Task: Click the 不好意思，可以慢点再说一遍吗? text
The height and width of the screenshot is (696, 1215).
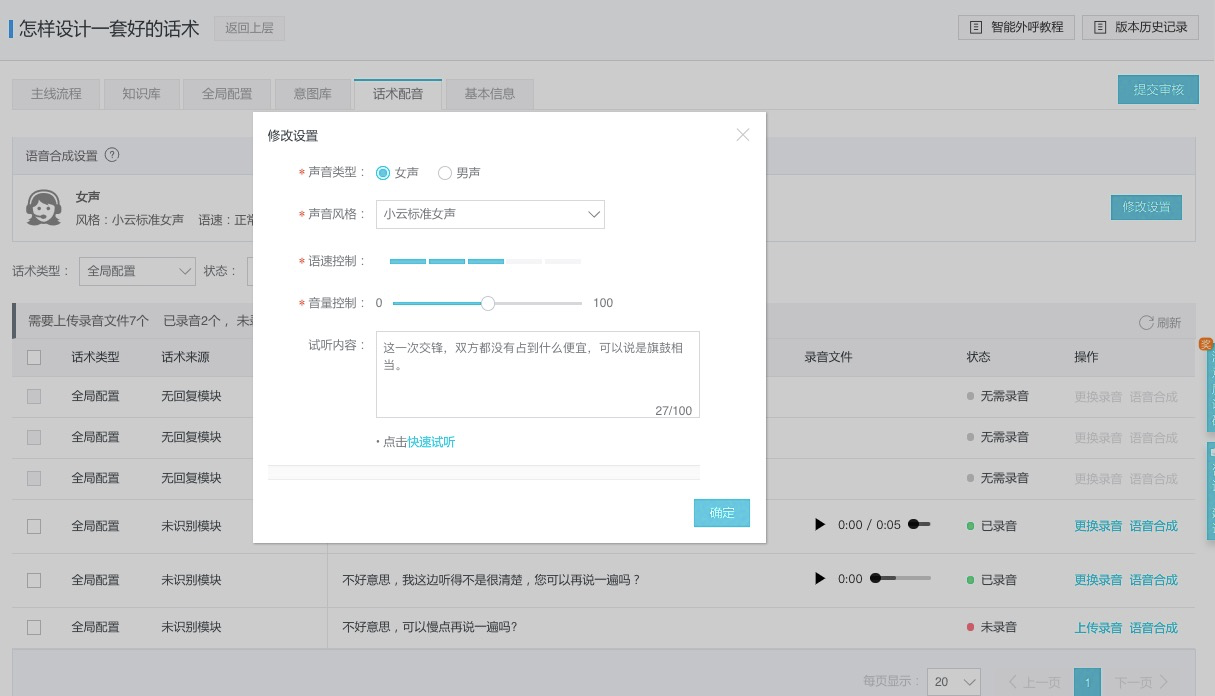Action: [430, 627]
